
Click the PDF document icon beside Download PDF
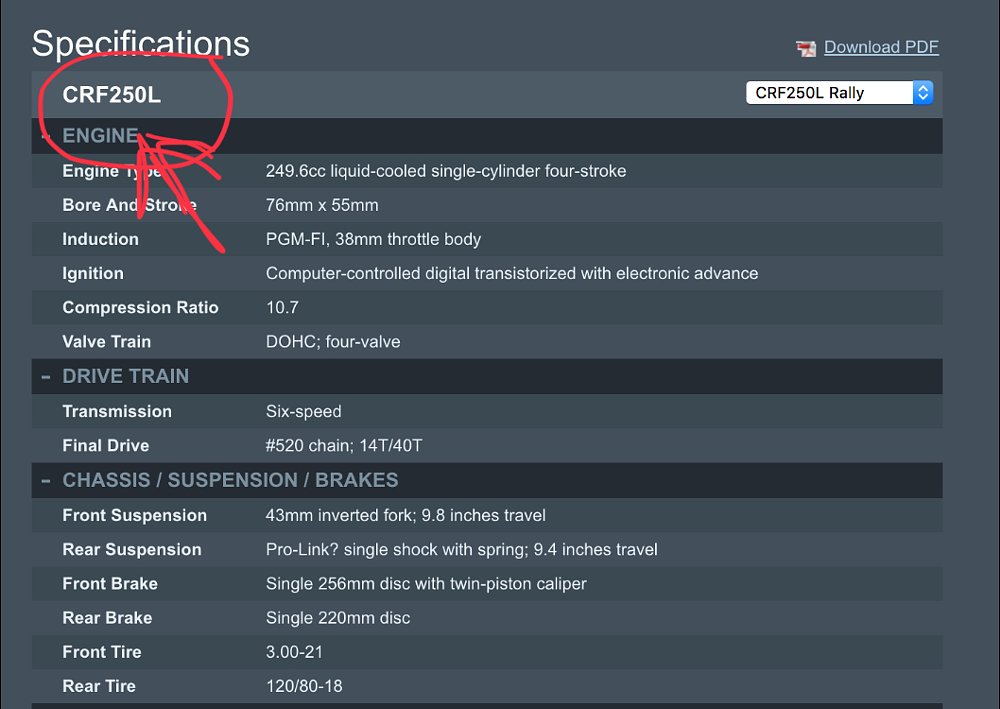(x=803, y=47)
